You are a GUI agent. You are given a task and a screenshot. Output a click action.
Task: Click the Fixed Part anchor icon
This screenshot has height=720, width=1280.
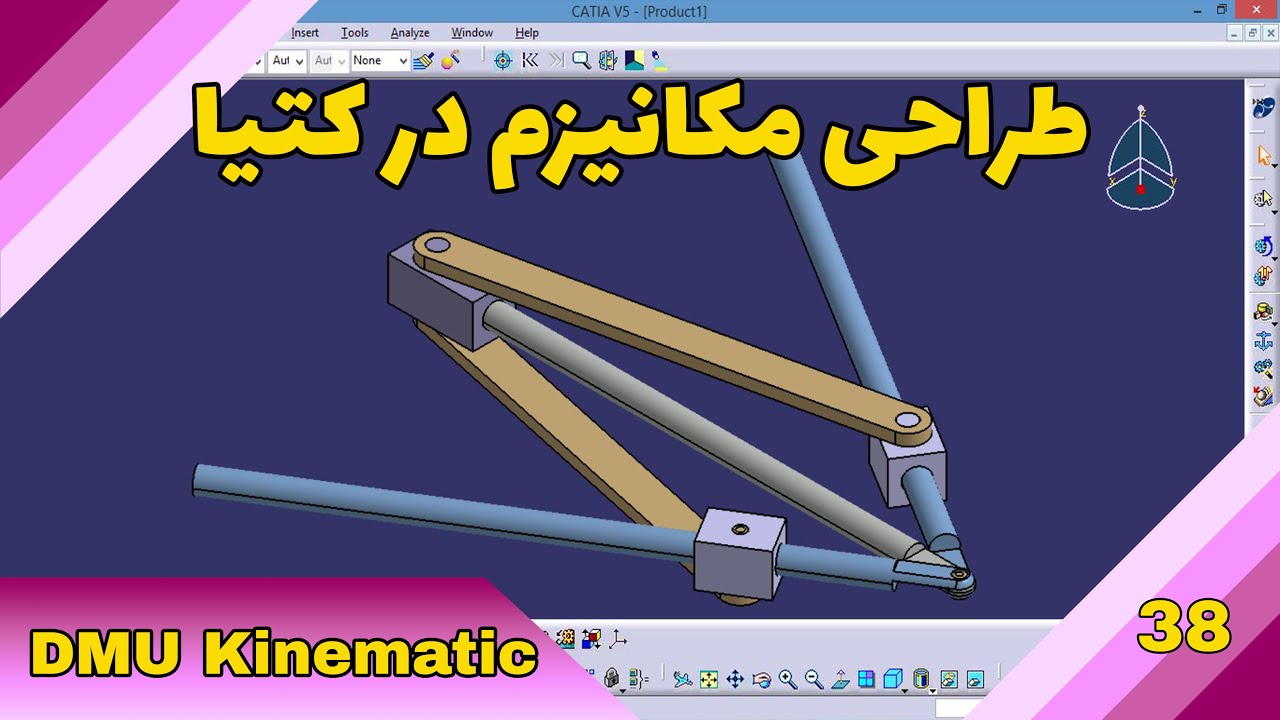click(x=1263, y=340)
